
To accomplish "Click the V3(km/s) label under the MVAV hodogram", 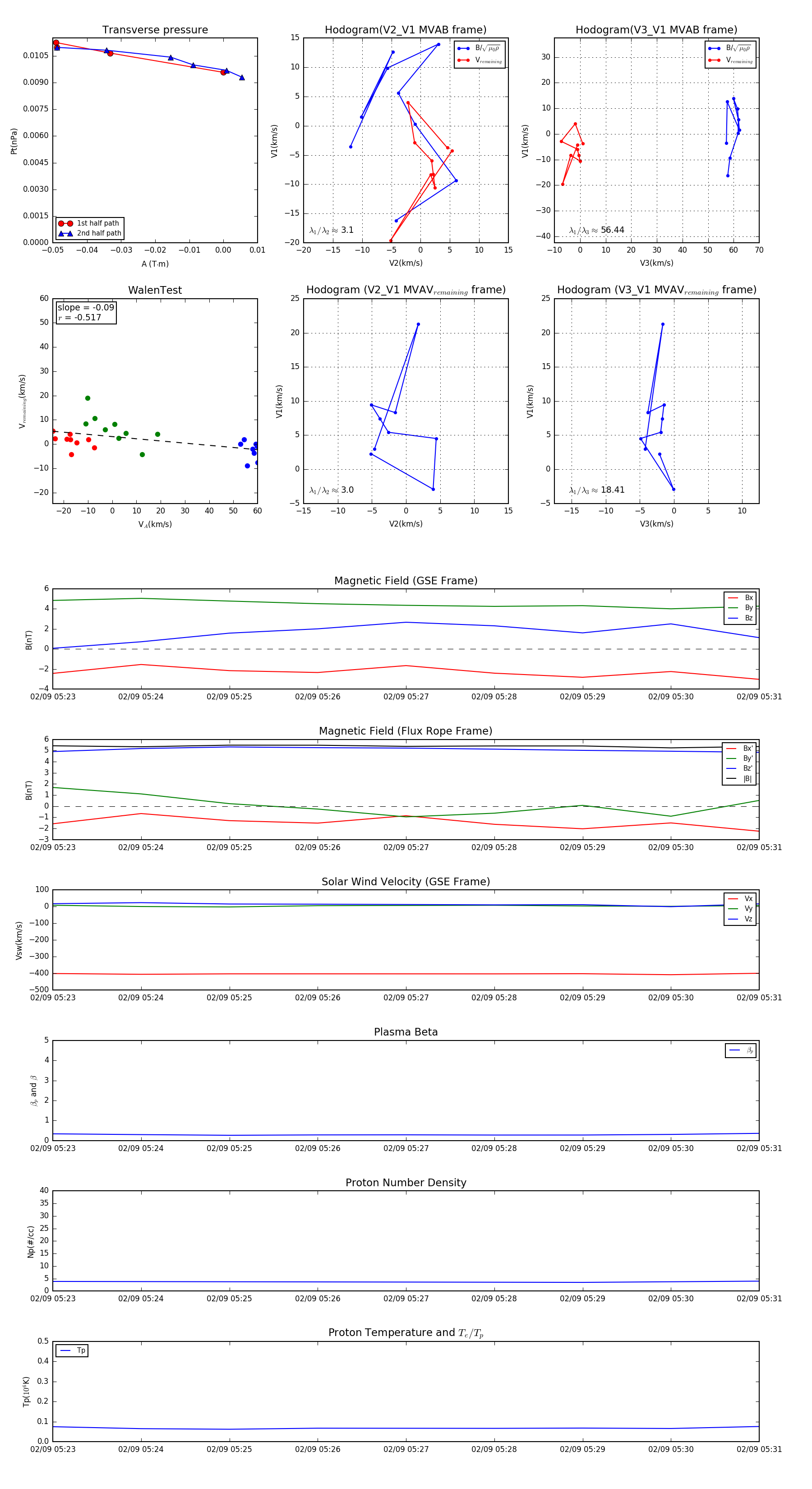I will click(656, 524).
